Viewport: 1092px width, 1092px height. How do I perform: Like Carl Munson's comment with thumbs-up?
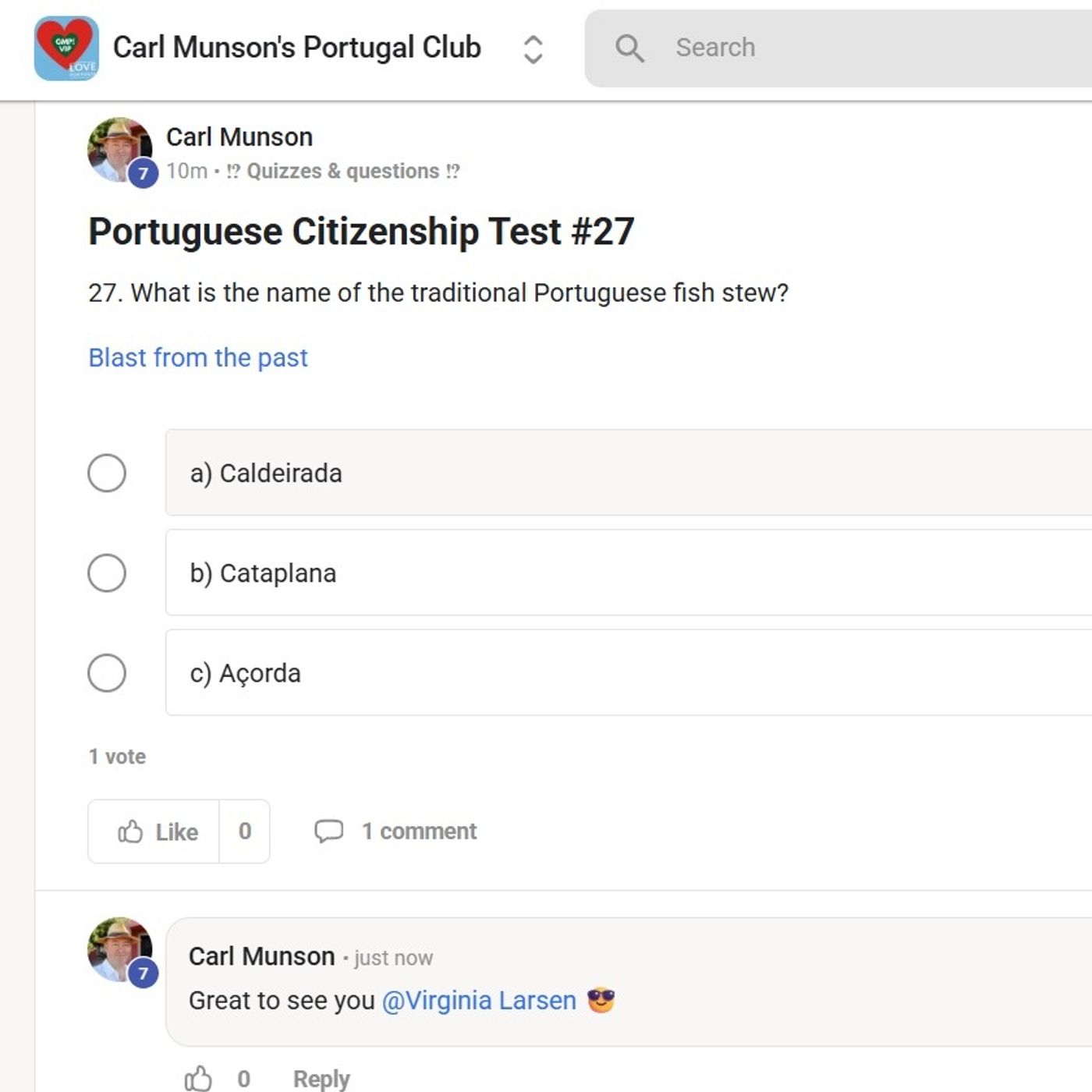[198, 1079]
